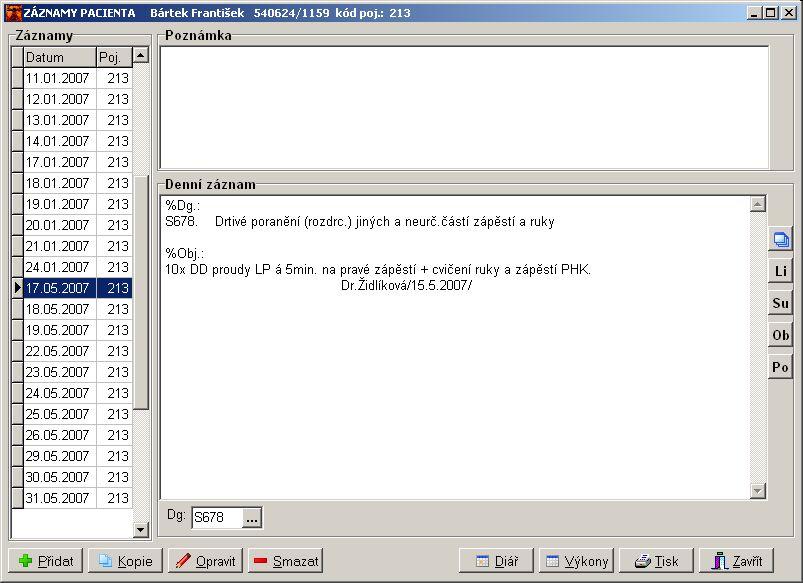Click the %Obj.: line in the daily record
This screenshot has width=803, height=583.
[184, 254]
